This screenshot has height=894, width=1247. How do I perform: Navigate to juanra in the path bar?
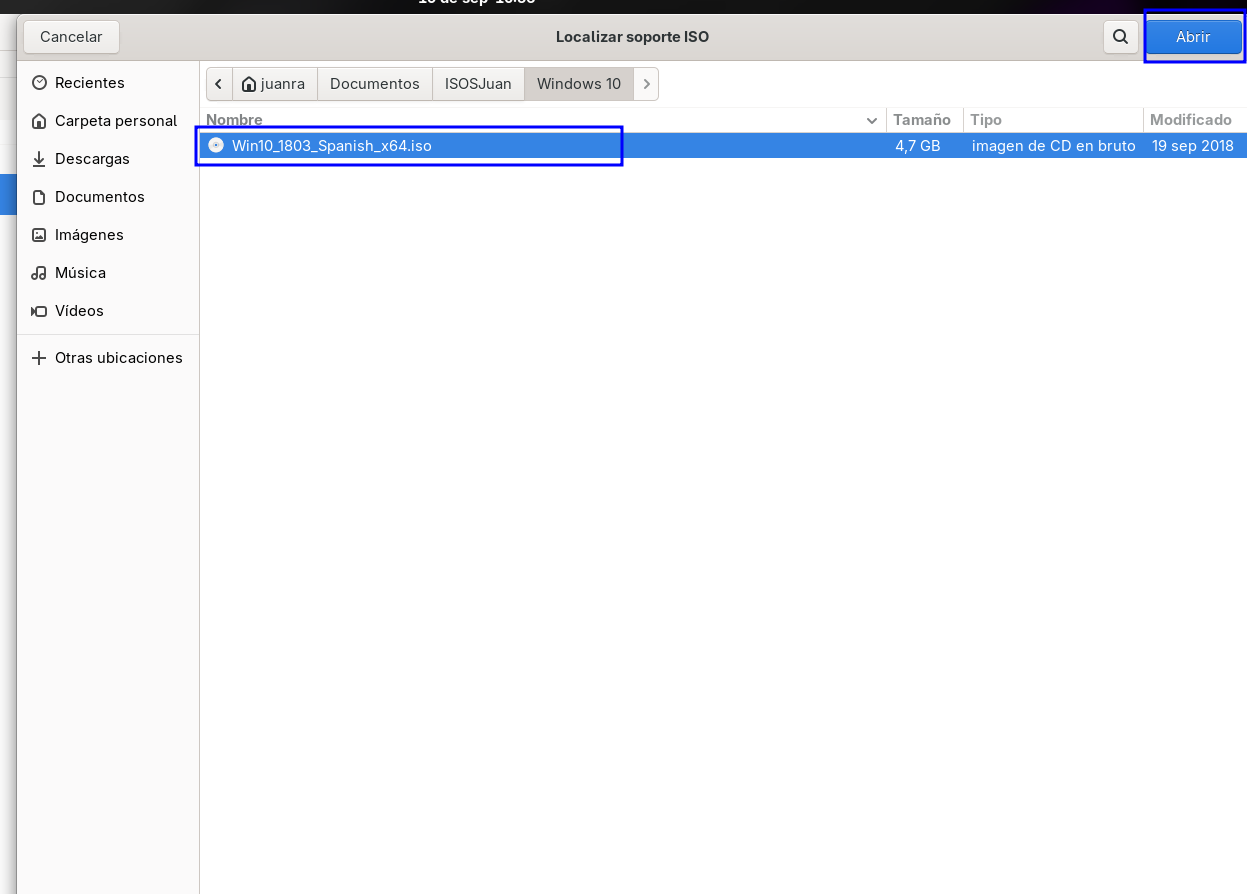click(x=274, y=84)
